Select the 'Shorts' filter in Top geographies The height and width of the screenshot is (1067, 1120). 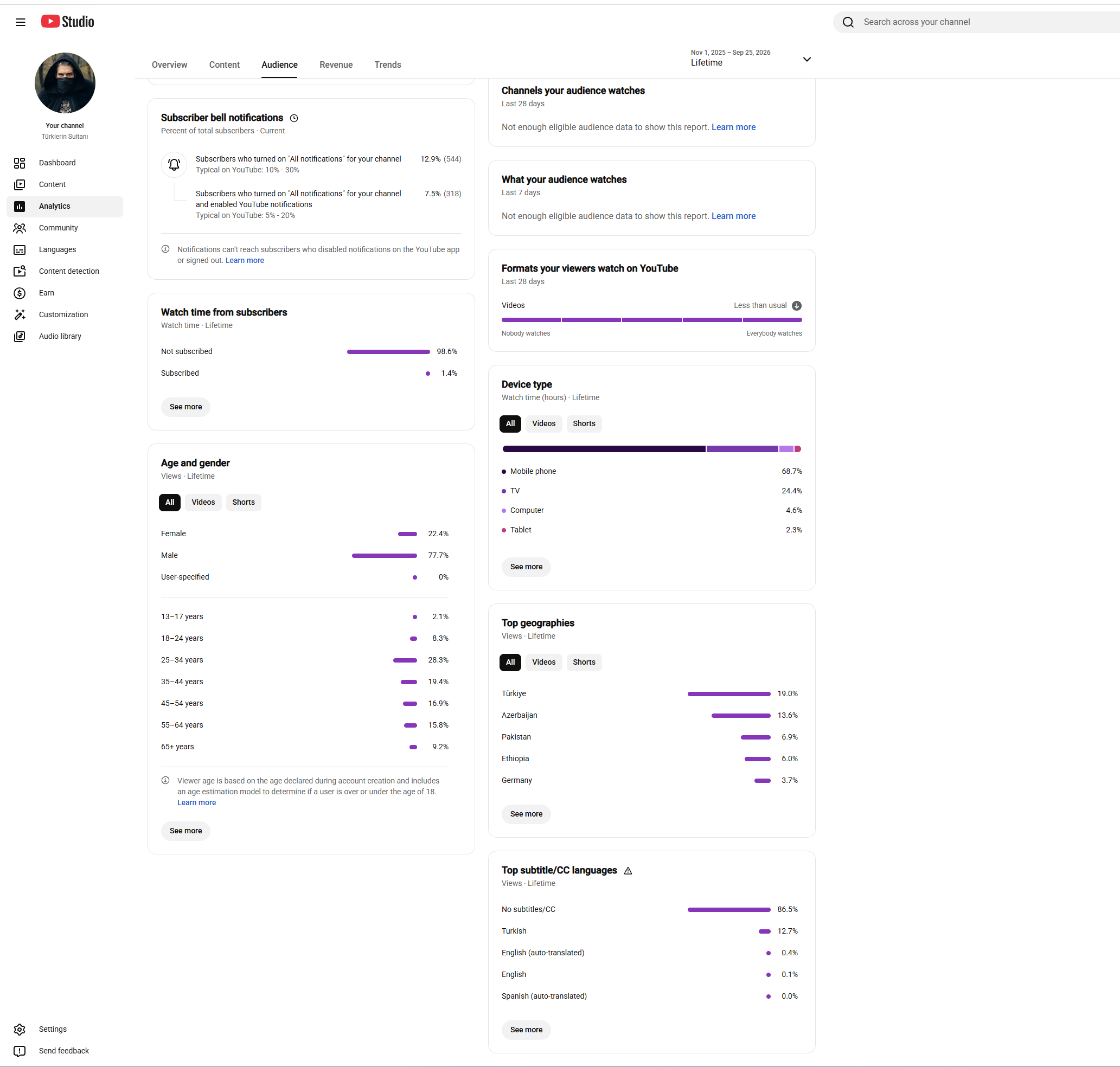[584, 662]
